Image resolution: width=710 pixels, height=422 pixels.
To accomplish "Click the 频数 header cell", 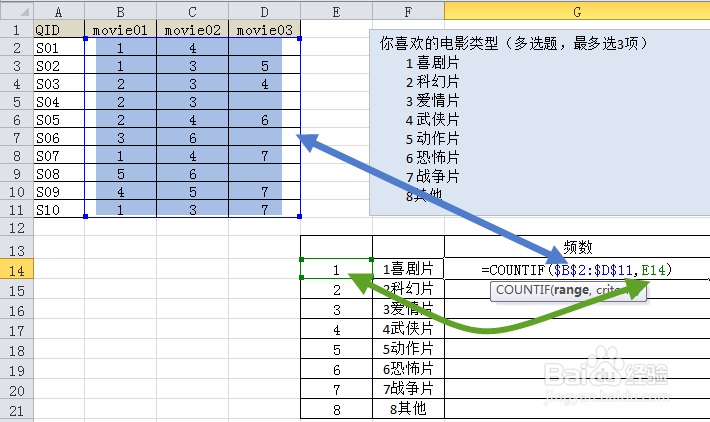I will point(577,247).
